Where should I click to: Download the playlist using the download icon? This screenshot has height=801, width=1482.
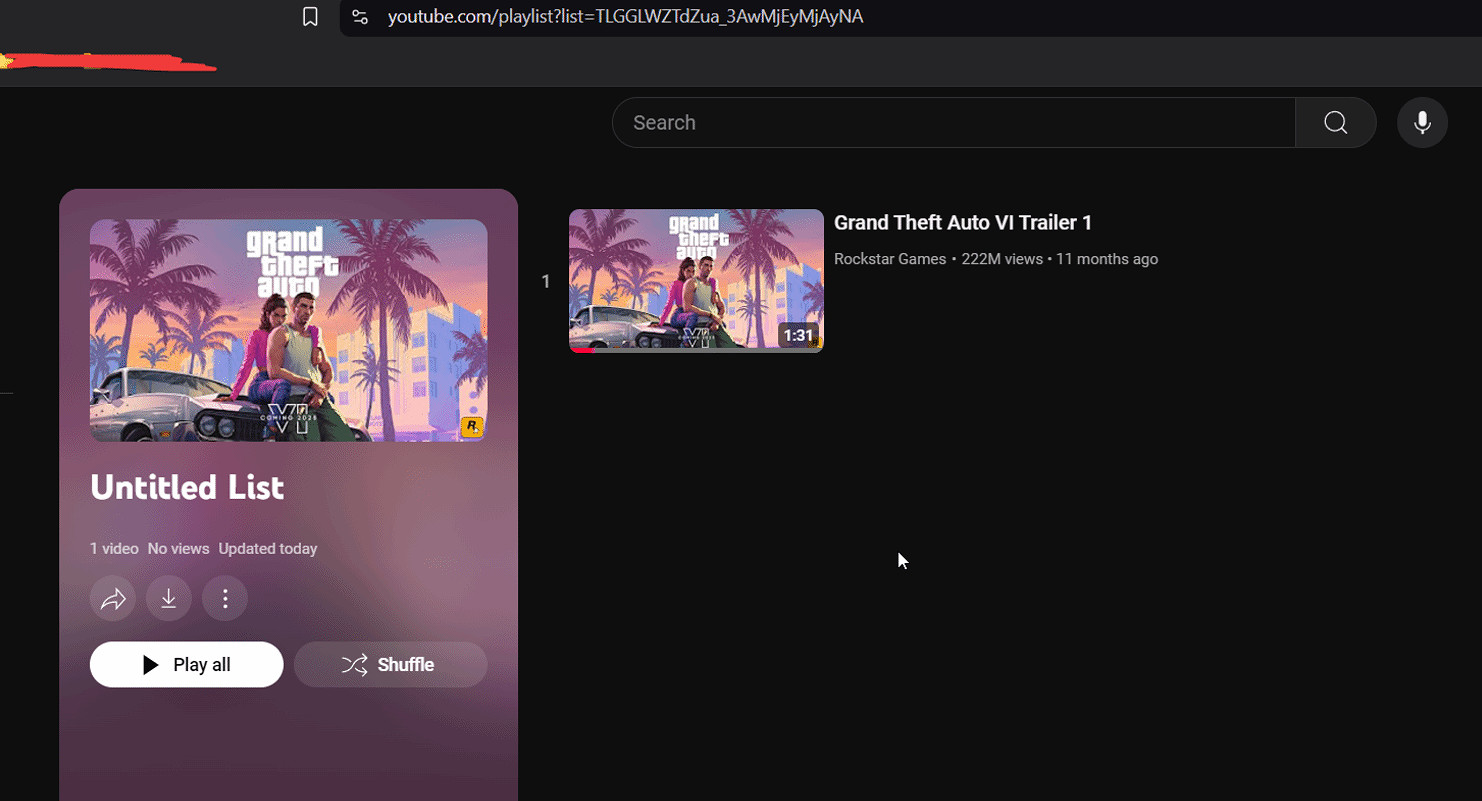click(169, 599)
